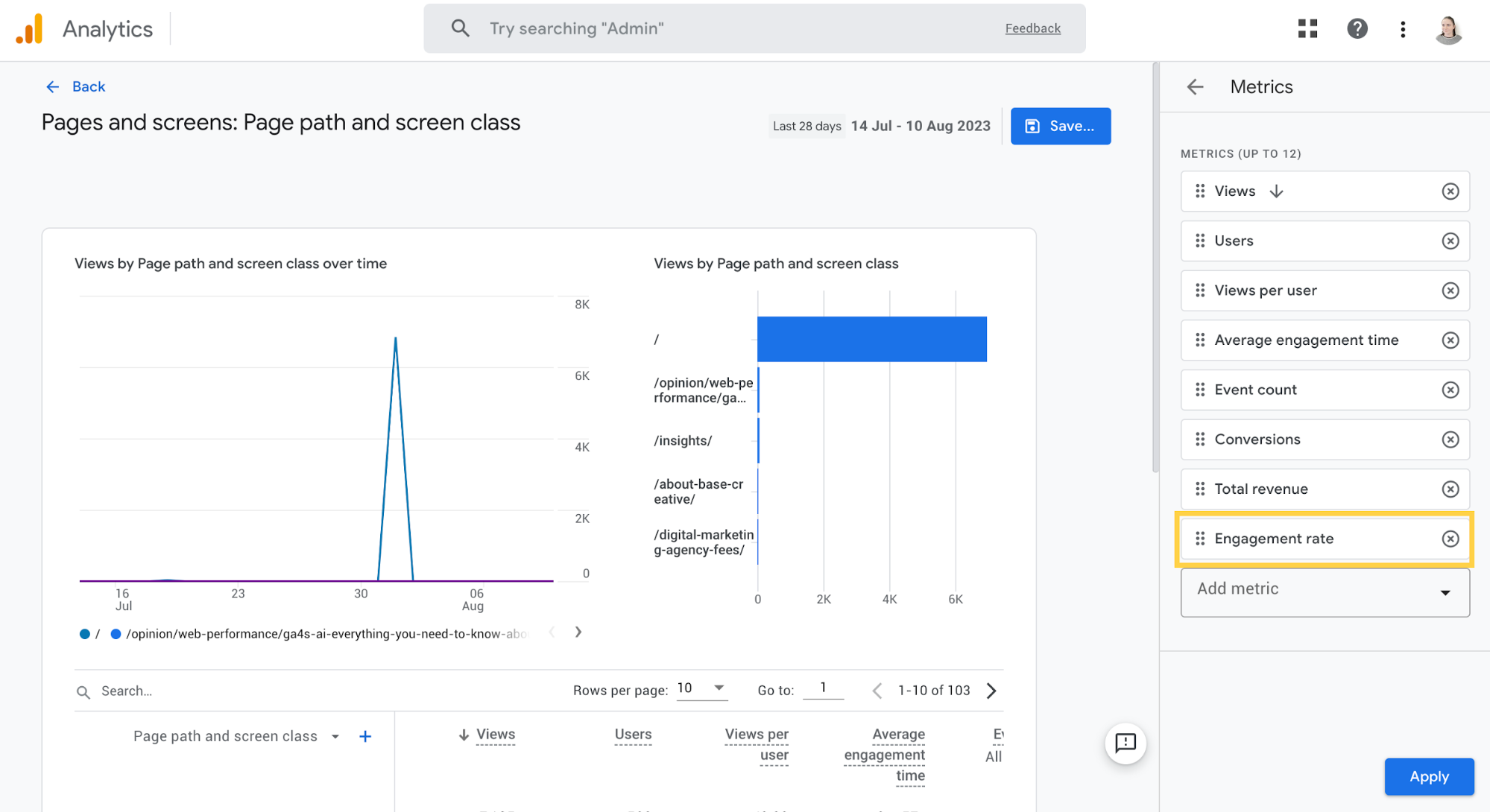Click the plus icon to add a dimension
Image resolution: width=1490 pixels, height=812 pixels.
pyautogui.click(x=365, y=735)
